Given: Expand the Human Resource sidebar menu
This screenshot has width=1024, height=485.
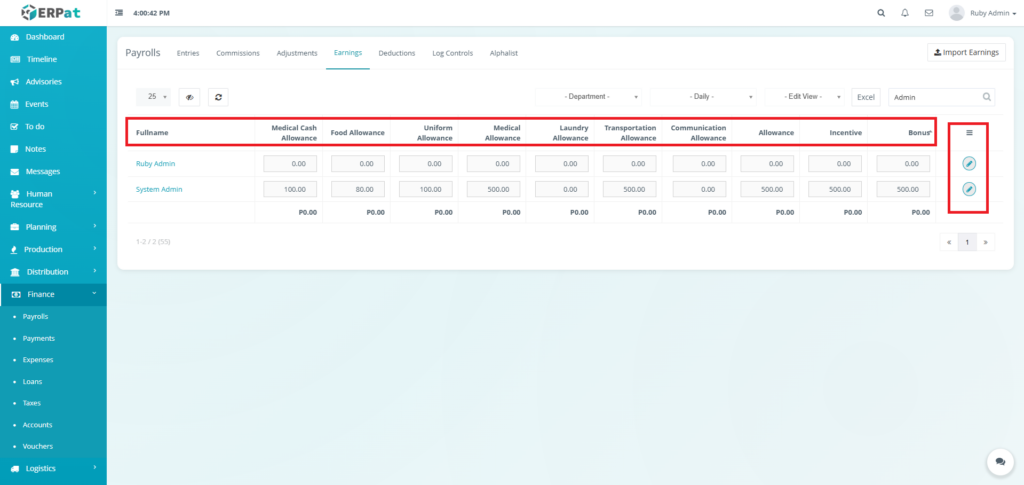Looking at the screenshot, I should pos(53,199).
